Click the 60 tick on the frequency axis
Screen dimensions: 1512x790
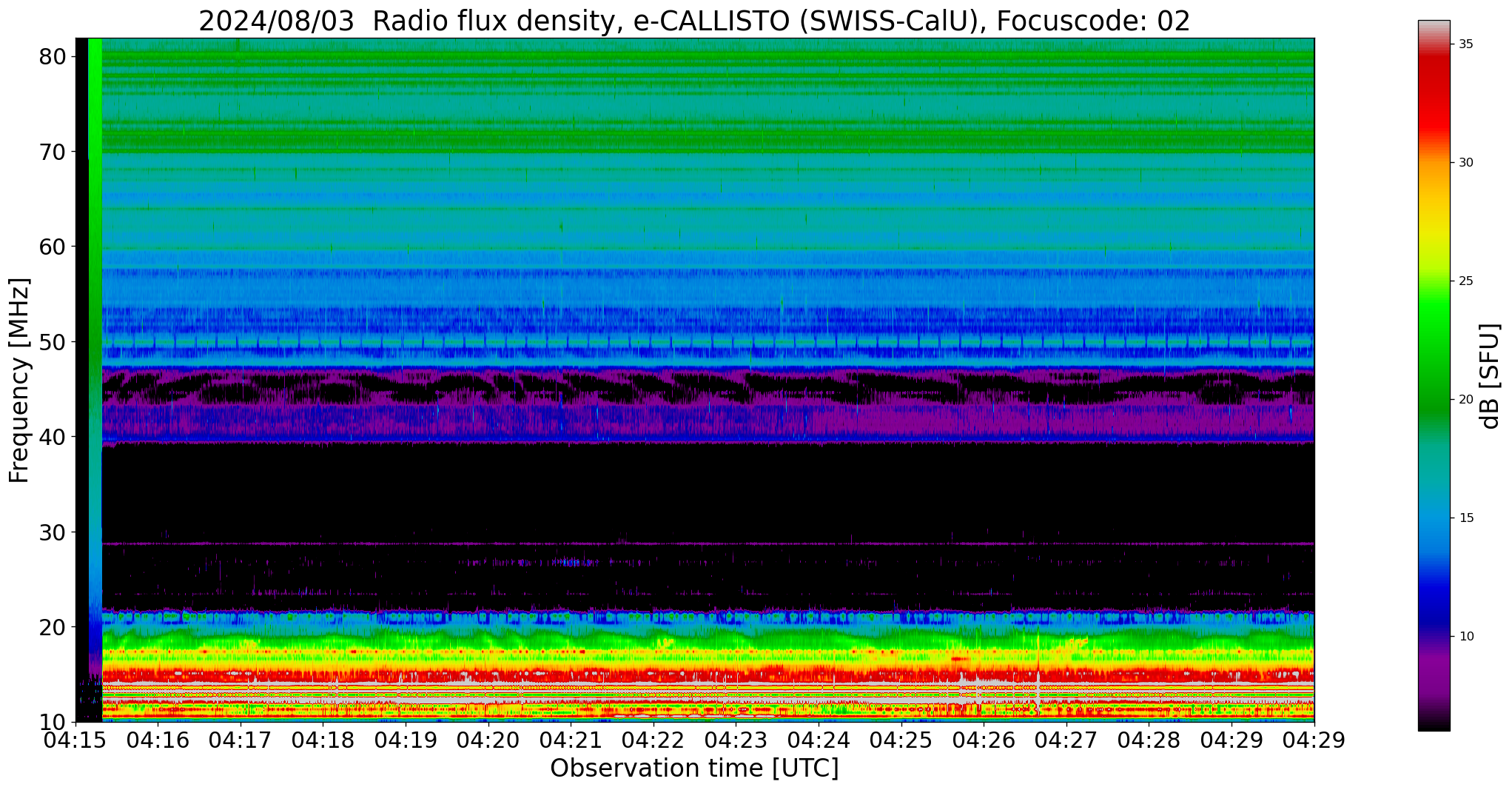coord(53,247)
